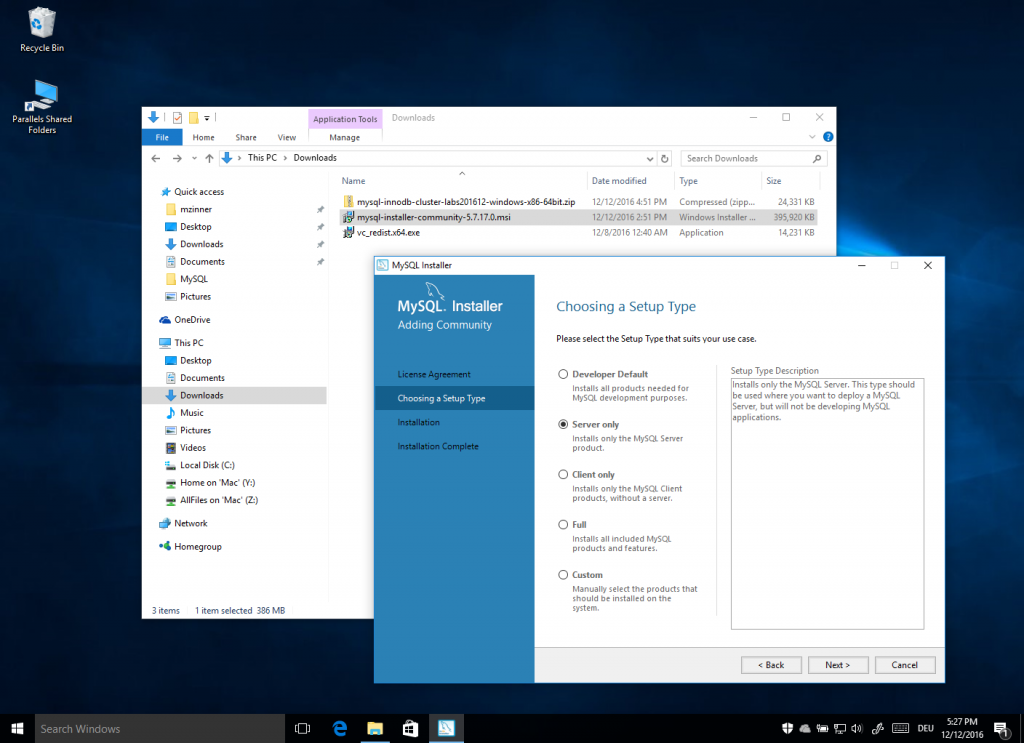
Task: Click the Explorer refresh icon
Action: coord(665,158)
